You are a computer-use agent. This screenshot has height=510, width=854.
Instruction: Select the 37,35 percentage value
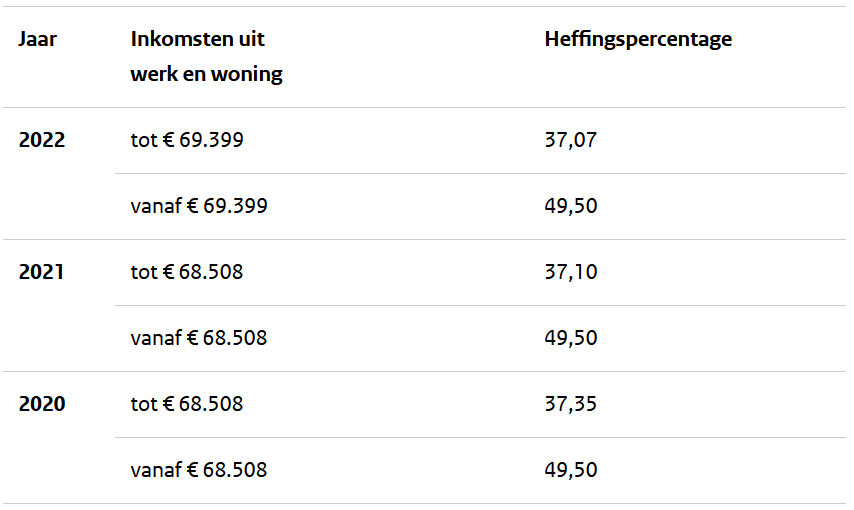coord(571,404)
